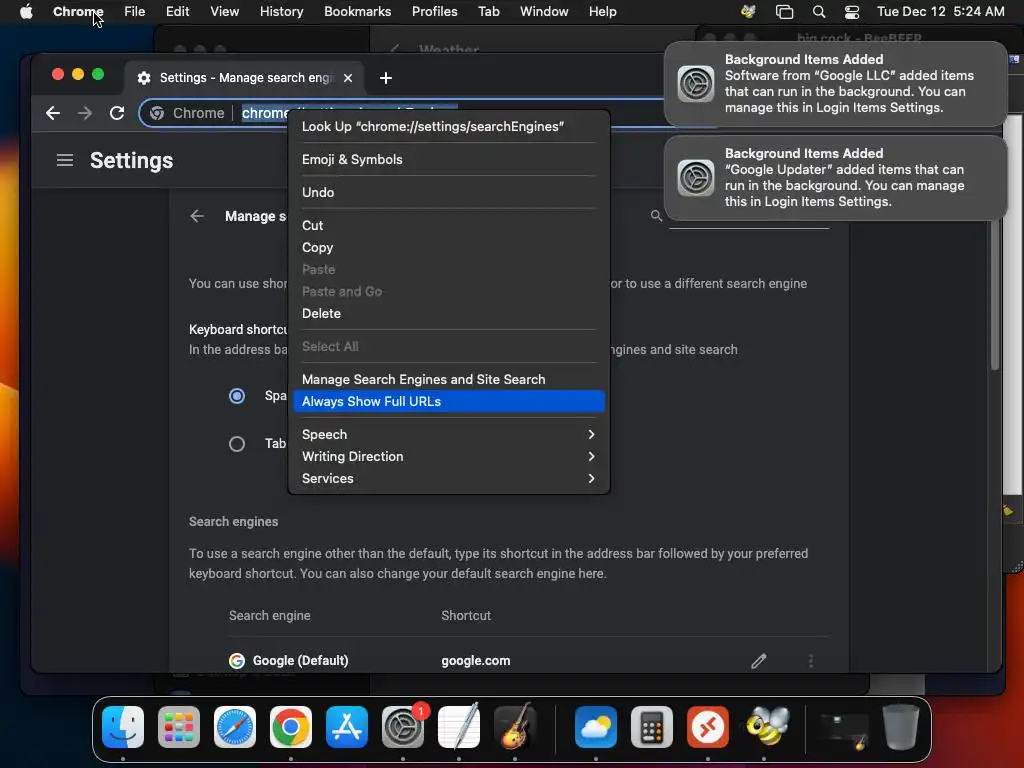Open the Profiles menu
The width and height of the screenshot is (1024, 768).
[x=434, y=11]
